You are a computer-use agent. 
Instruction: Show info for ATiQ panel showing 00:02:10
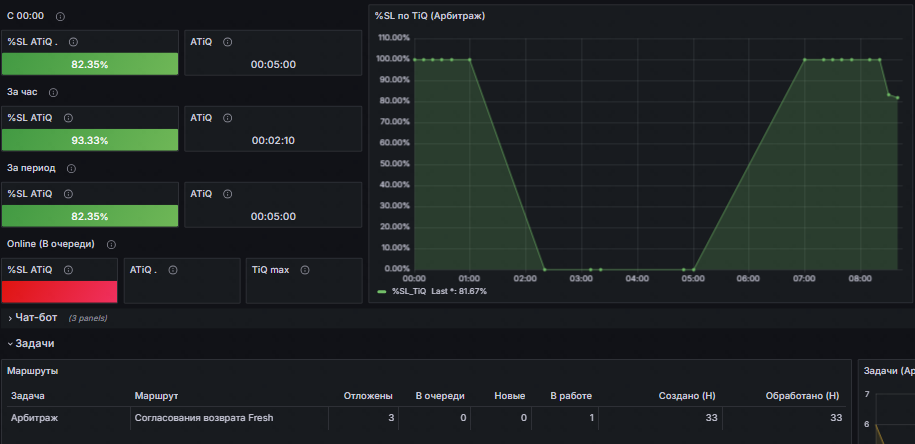tap(228, 118)
